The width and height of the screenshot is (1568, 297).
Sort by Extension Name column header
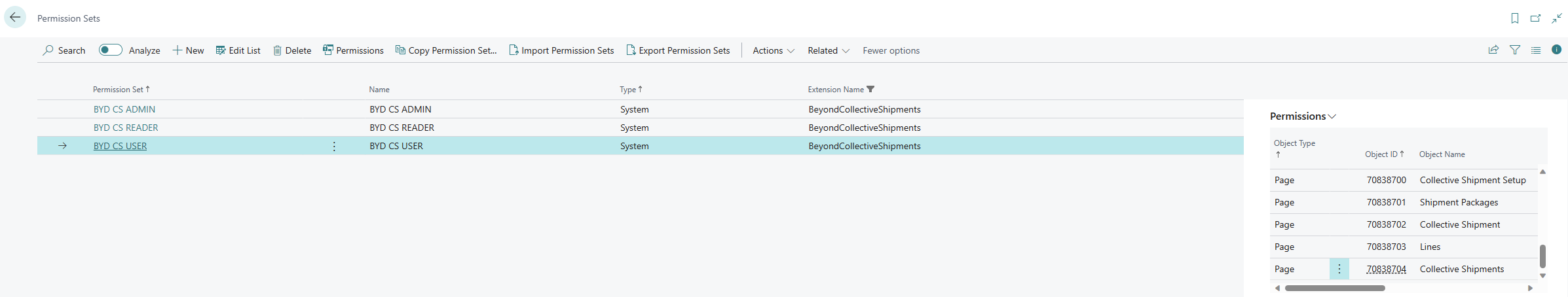835,90
